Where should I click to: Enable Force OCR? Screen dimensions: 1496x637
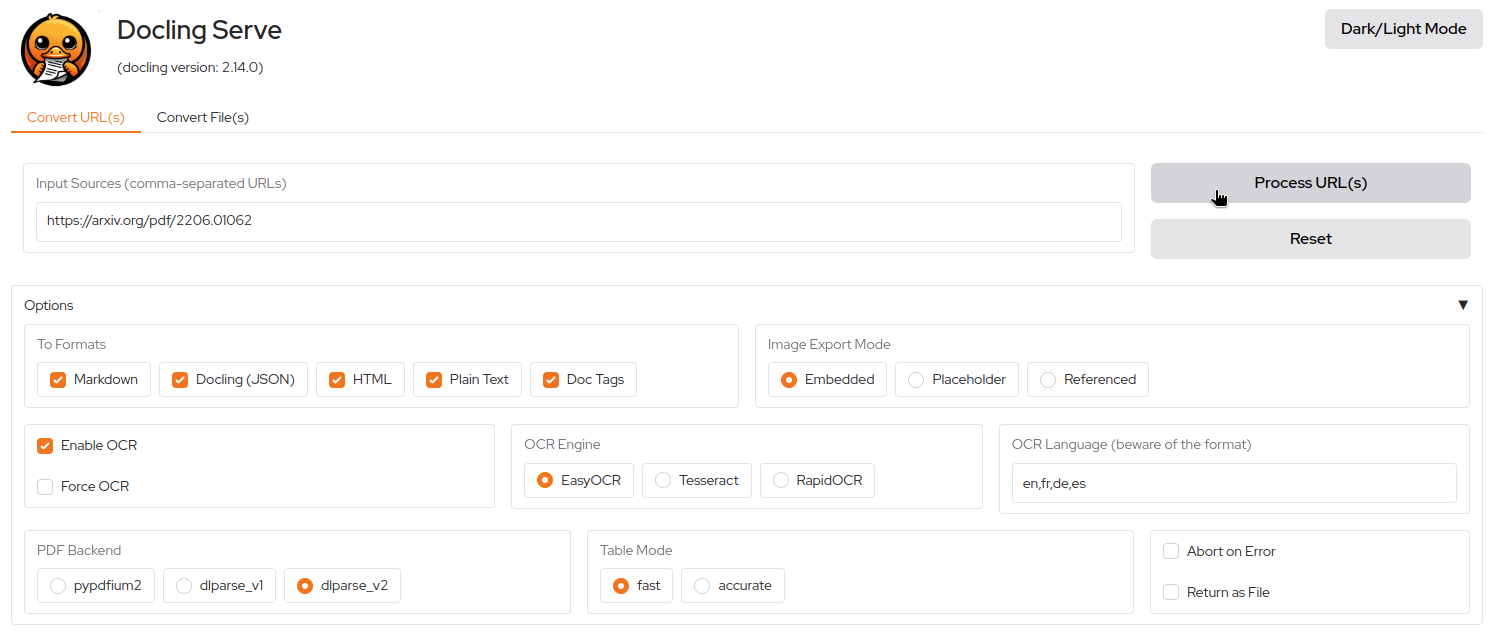point(44,486)
